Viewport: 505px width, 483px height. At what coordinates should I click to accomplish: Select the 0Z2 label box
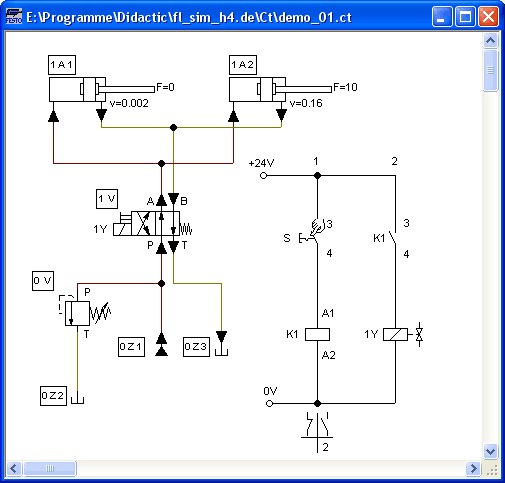coord(53,396)
